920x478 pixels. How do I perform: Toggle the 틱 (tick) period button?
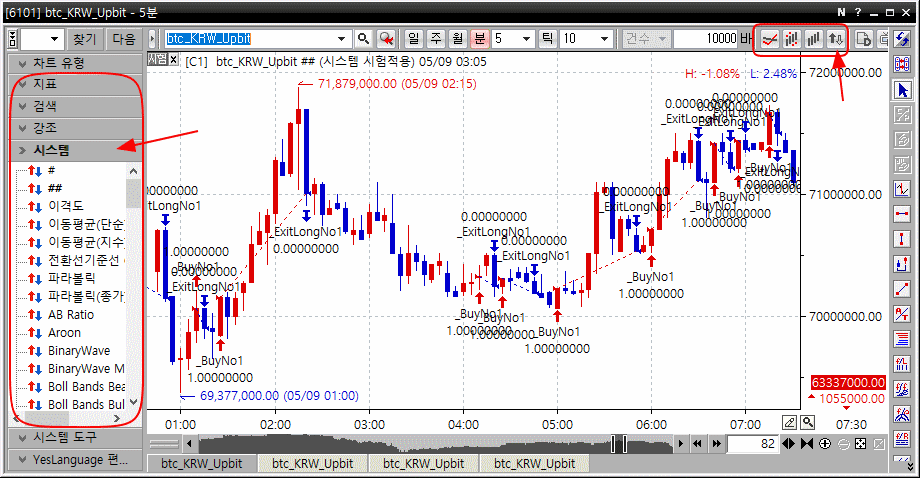[x=548, y=39]
